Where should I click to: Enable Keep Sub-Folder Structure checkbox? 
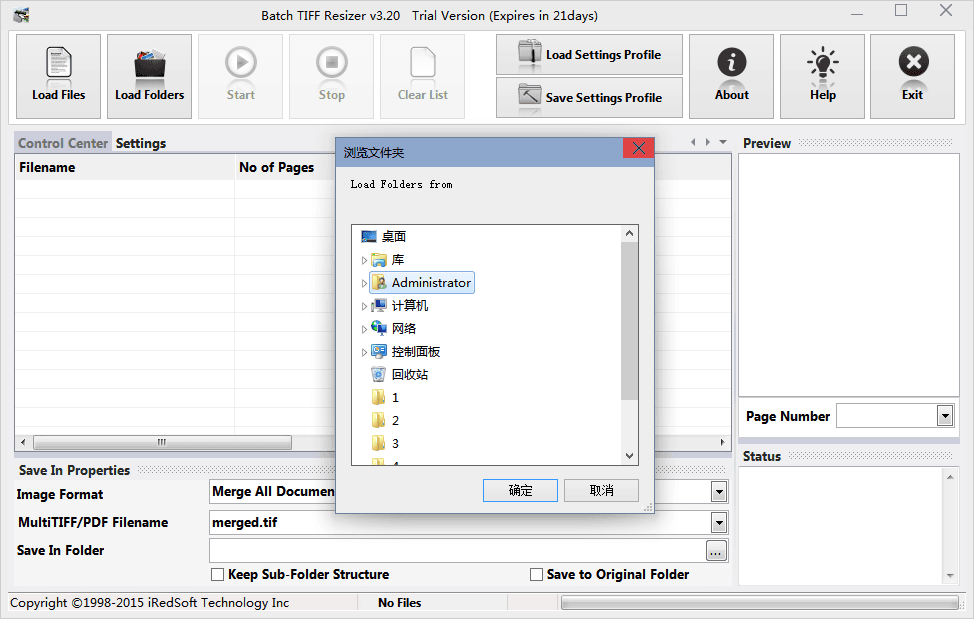coord(218,575)
